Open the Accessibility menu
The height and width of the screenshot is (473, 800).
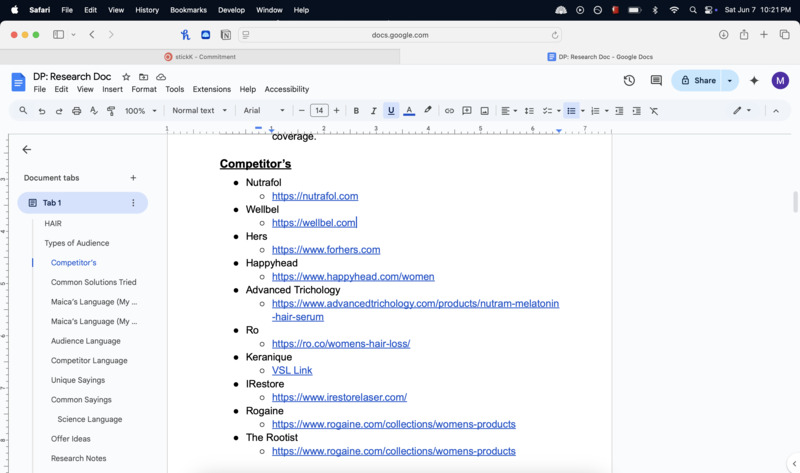click(x=287, y=89)
